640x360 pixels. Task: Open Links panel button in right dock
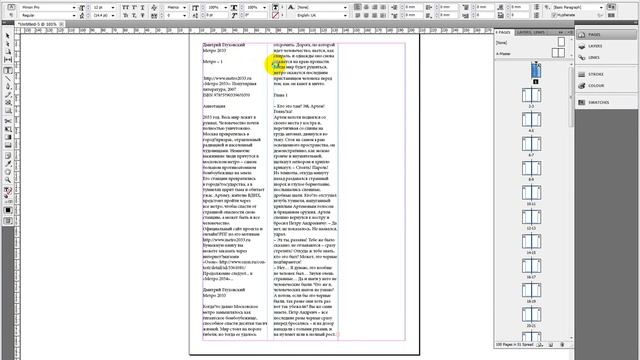point(606,58)
